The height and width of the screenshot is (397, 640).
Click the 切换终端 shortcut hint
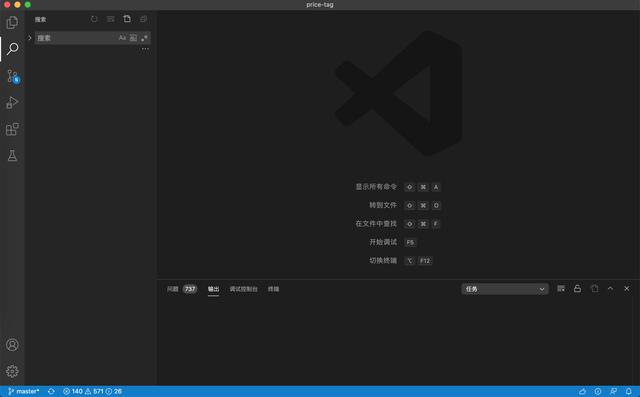tap(383, 260)
